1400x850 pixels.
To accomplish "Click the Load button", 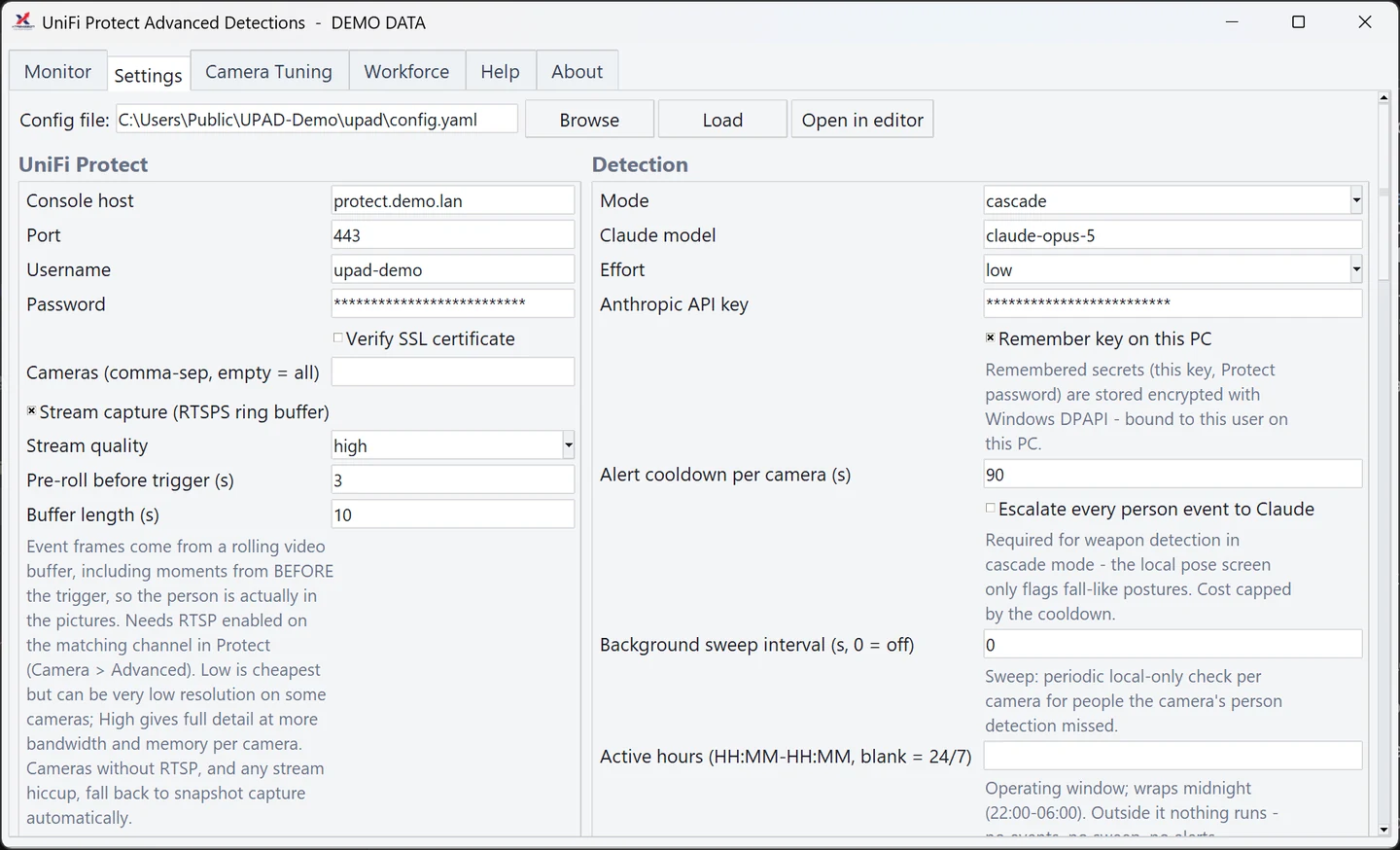I will click(x=722, y=120).
